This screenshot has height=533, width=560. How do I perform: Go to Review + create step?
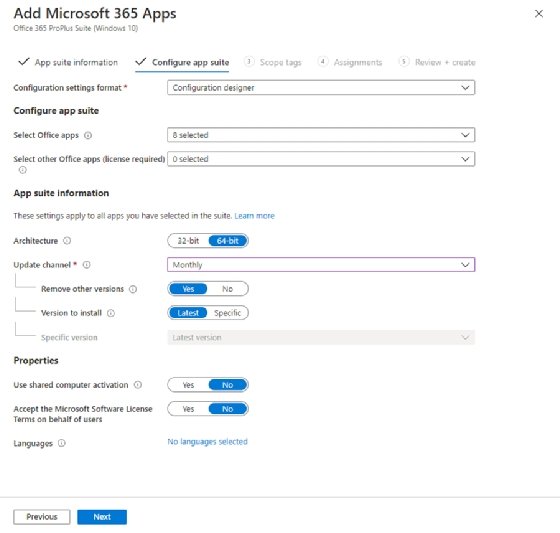437,62
